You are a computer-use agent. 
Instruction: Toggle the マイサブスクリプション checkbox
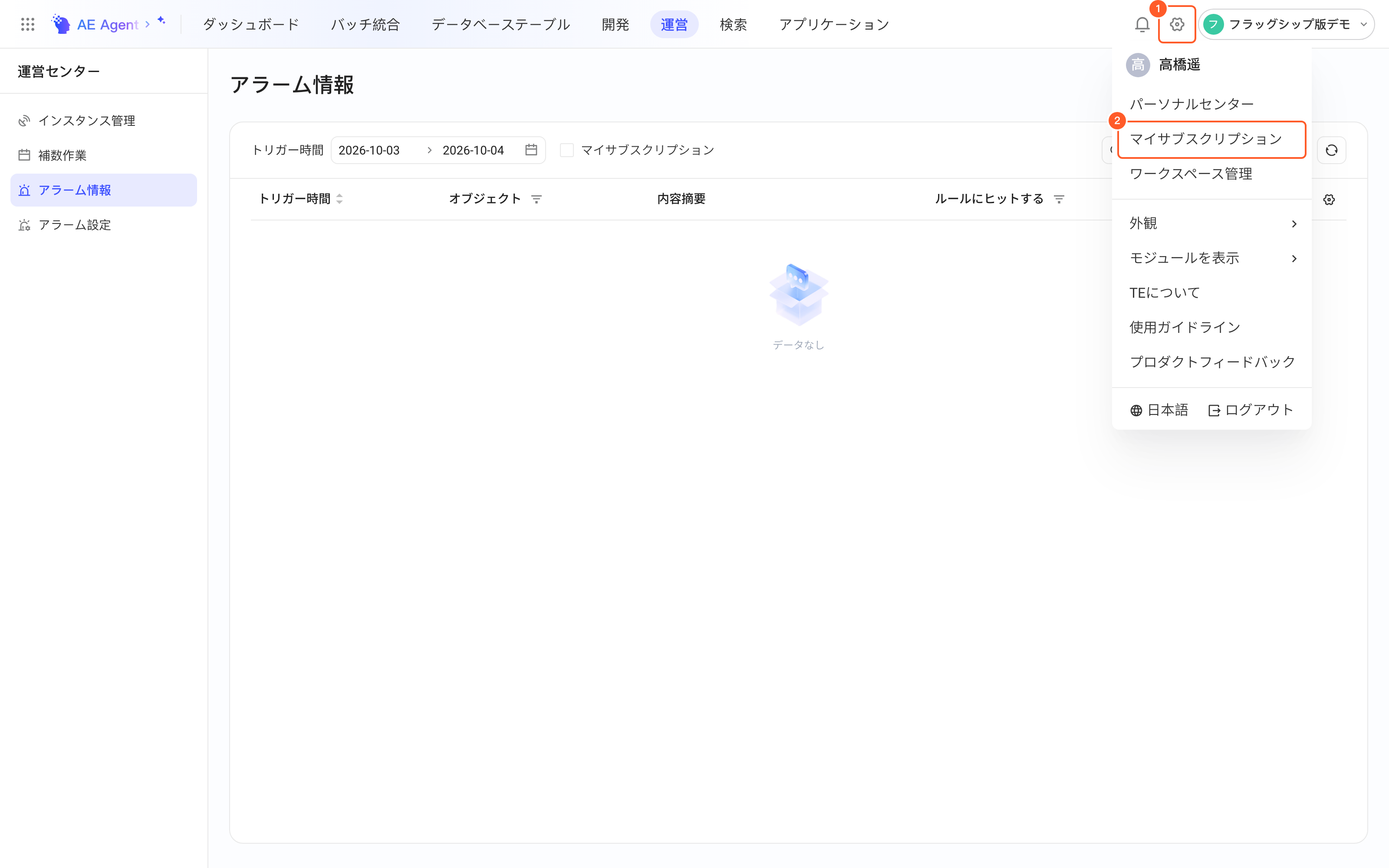coord(566,151)
